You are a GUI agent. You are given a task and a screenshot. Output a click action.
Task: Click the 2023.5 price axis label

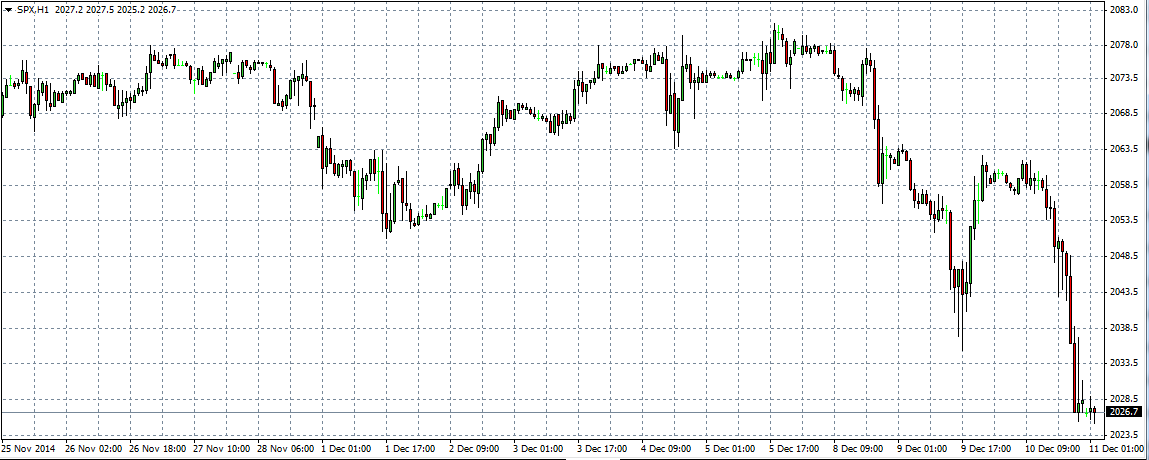pyautogui.click(x=1124, y=435)
